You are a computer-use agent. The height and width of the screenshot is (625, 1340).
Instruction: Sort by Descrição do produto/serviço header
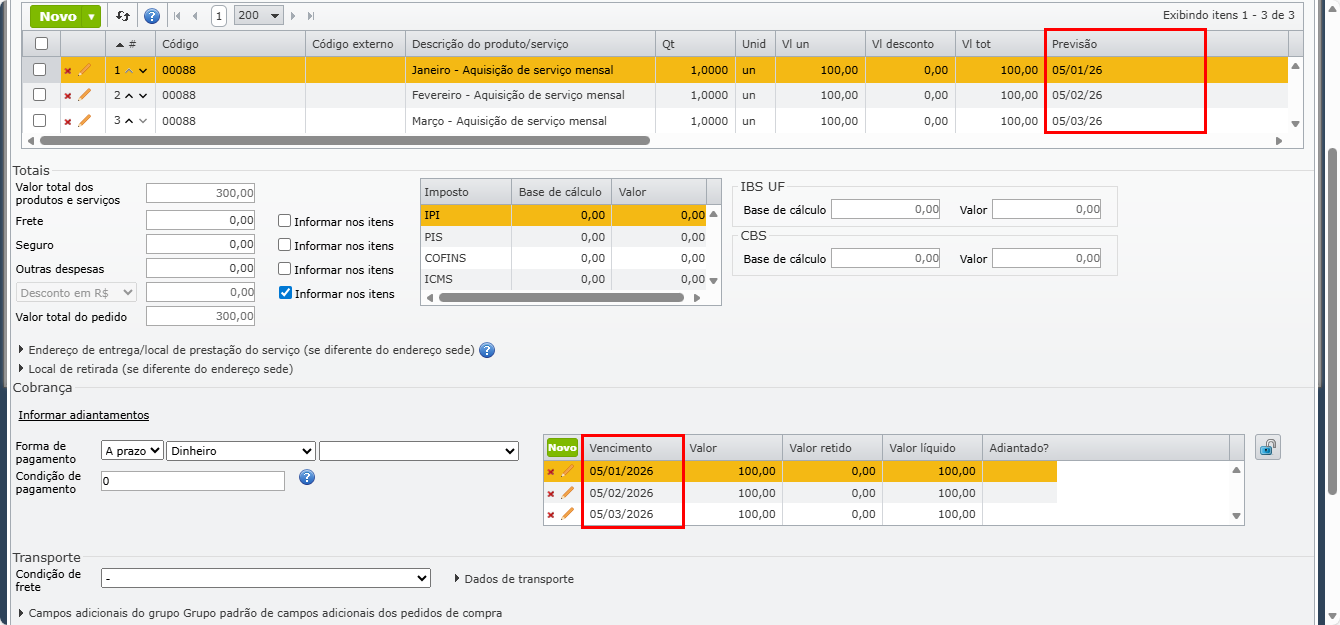(530, 44)
